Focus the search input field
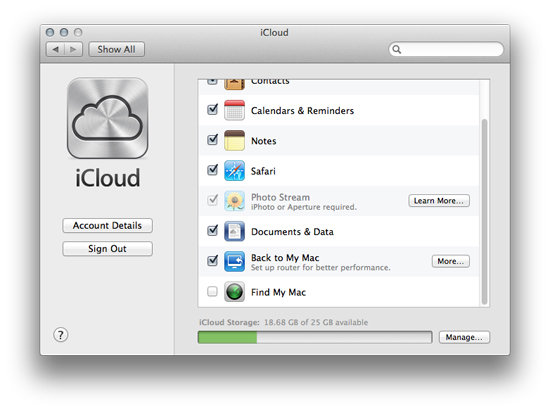Image resolution: width=550 pixels, height=411 pixels. coord(446,49)
